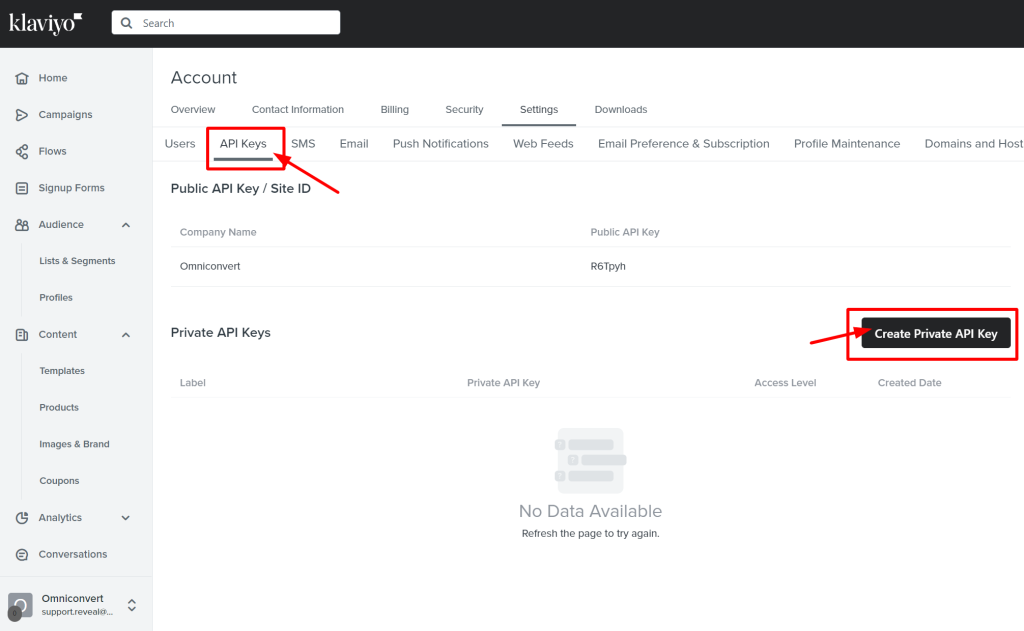
Task: Click the Signup Forms icon
Action: pos(22,188)
